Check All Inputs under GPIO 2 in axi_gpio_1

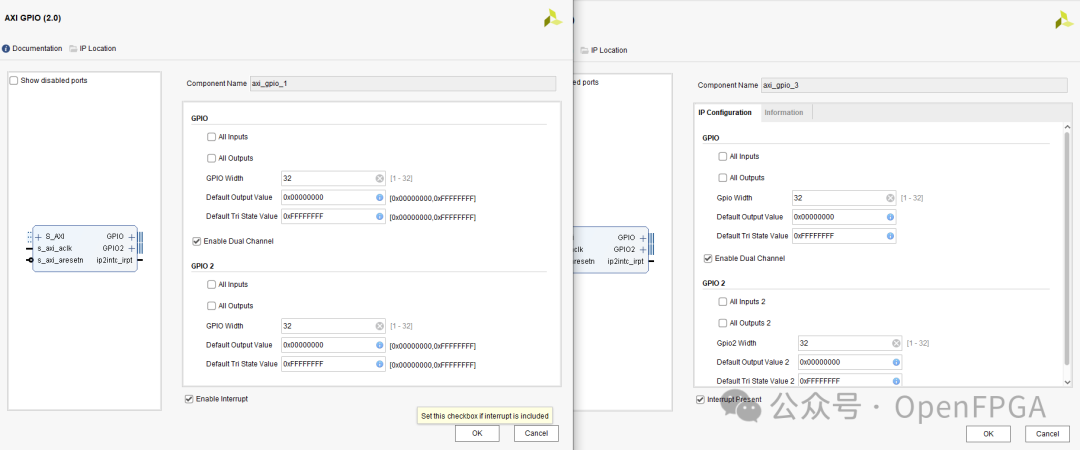(211, 284)
